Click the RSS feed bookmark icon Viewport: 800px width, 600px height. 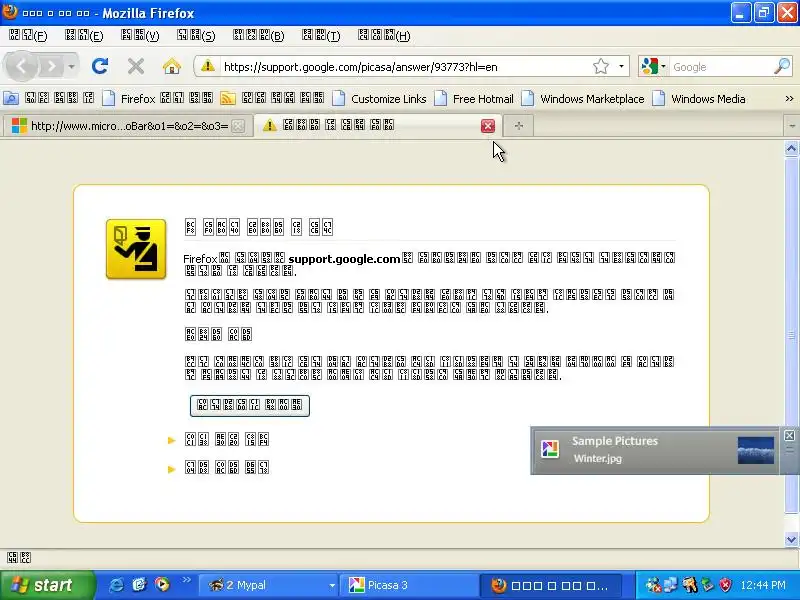(228, 98)
